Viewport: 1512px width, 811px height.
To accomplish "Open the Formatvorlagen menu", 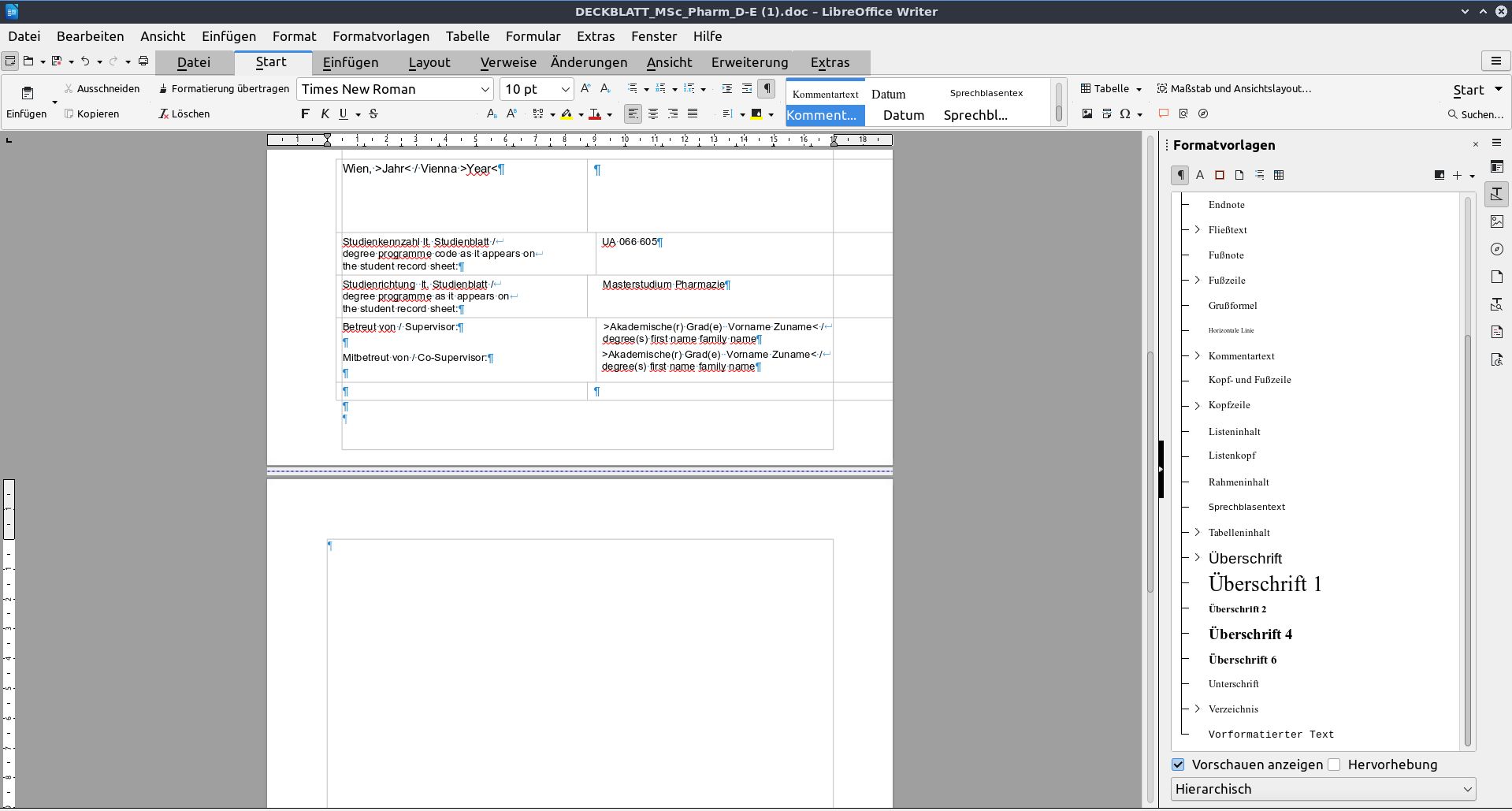I will (381, 36).
